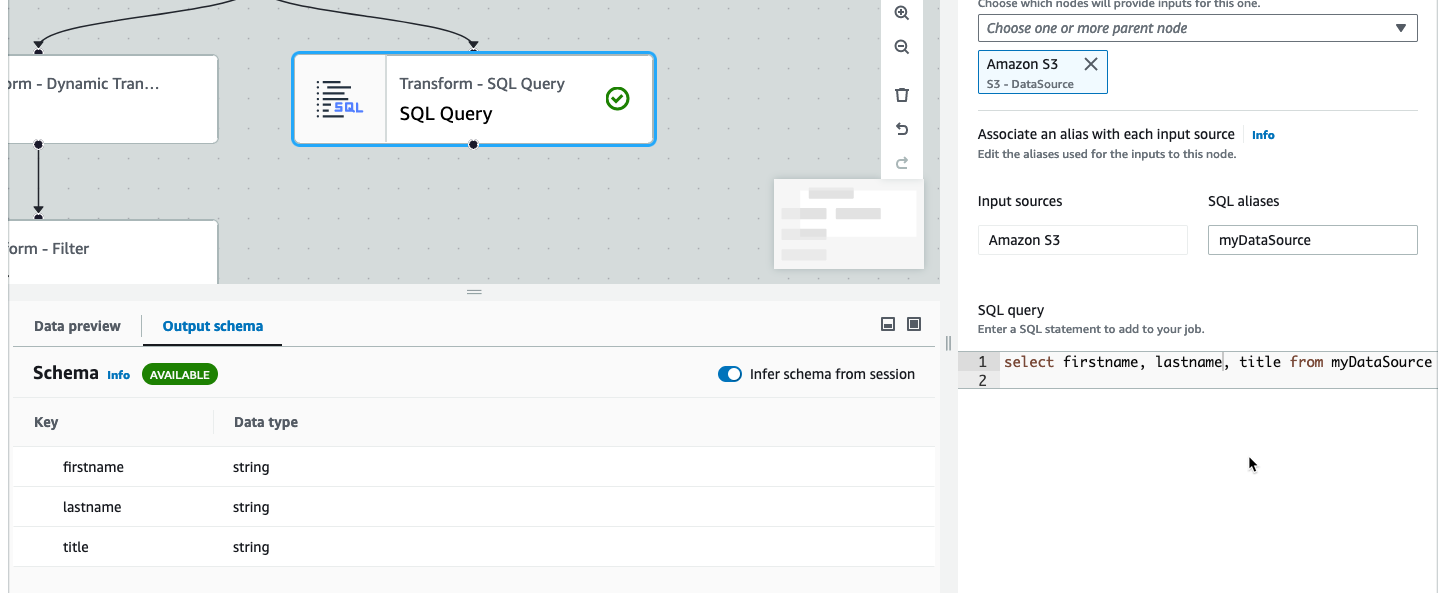1441x593 pixels.
Task: Click the Info link next to Schema
Action: (118, 375)
